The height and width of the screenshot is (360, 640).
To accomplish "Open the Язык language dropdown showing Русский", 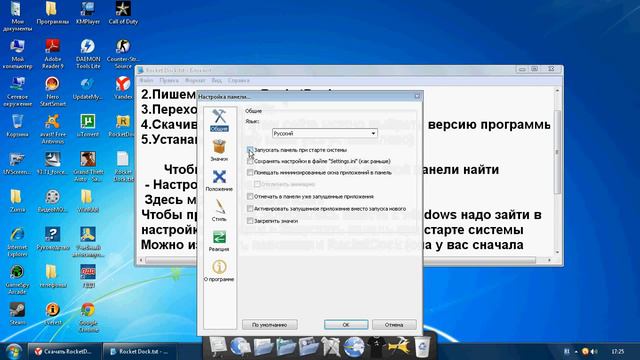I will 324,133.
